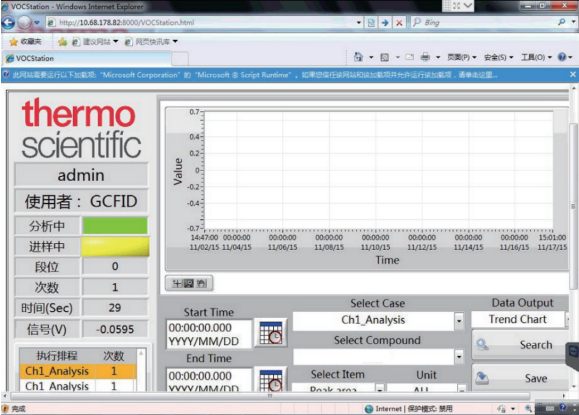Open the End Time calendar picker
The image size is (579, 415).
click(x=271, y=379)
